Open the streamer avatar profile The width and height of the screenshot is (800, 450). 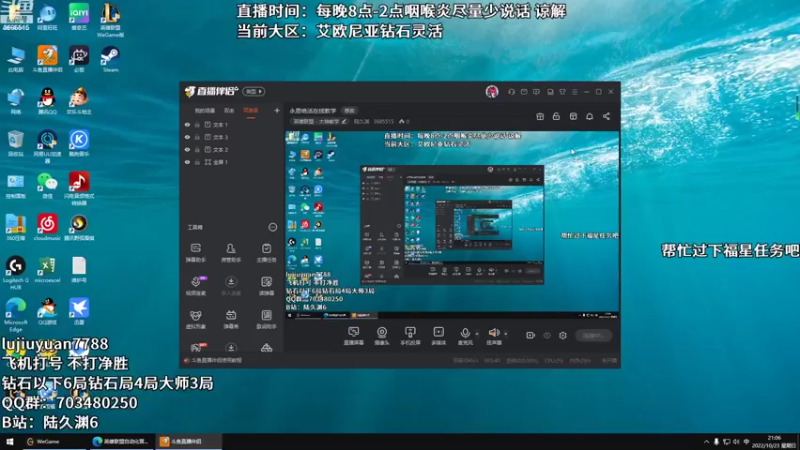(492, 92)
